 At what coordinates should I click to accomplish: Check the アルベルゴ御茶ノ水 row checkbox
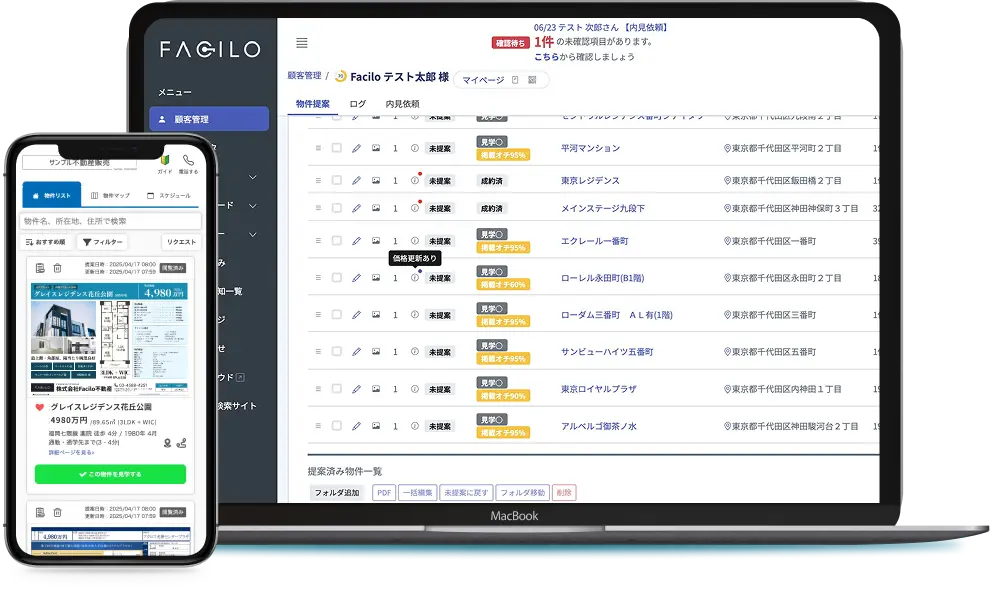(337, 426)
